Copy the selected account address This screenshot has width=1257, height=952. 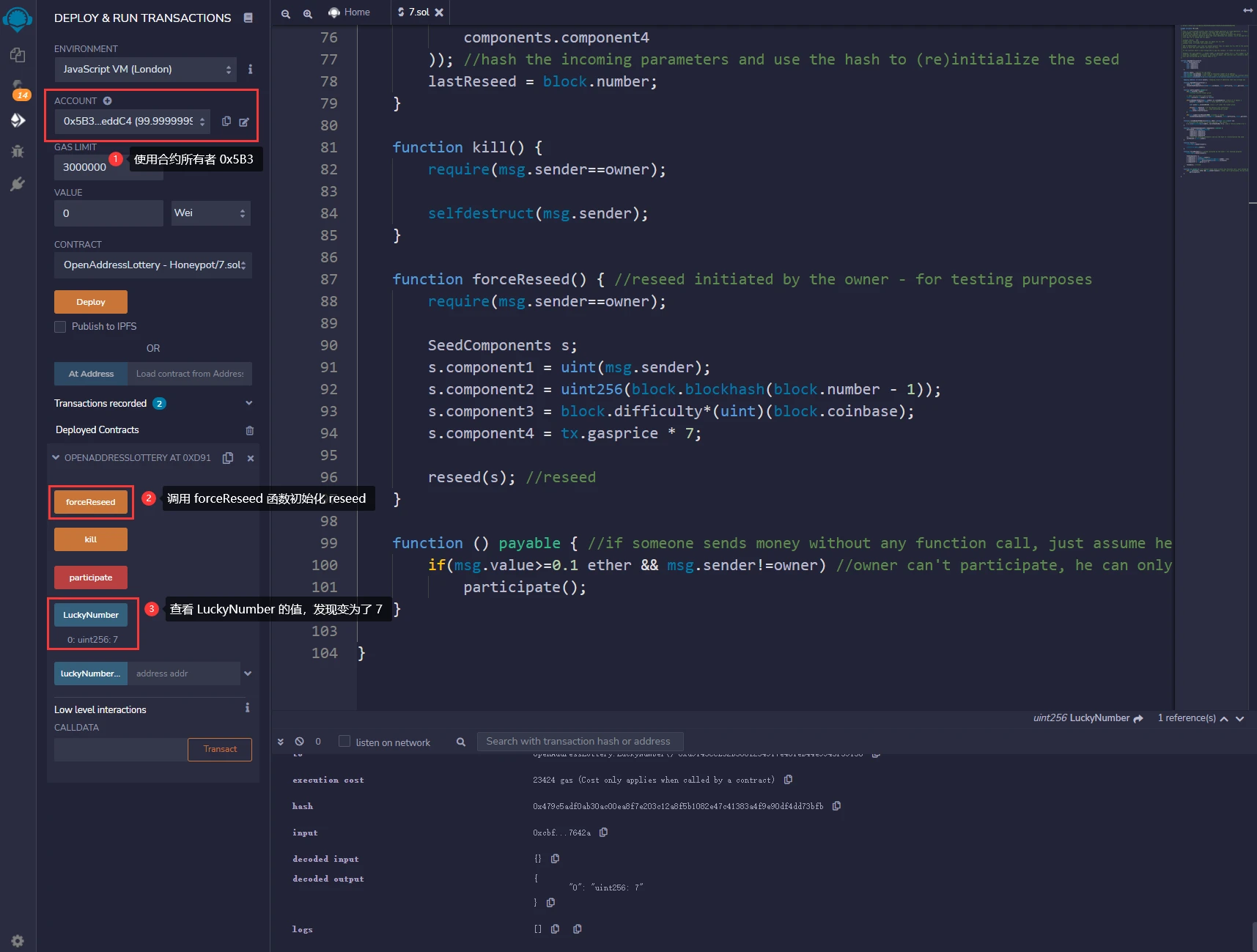226,121
